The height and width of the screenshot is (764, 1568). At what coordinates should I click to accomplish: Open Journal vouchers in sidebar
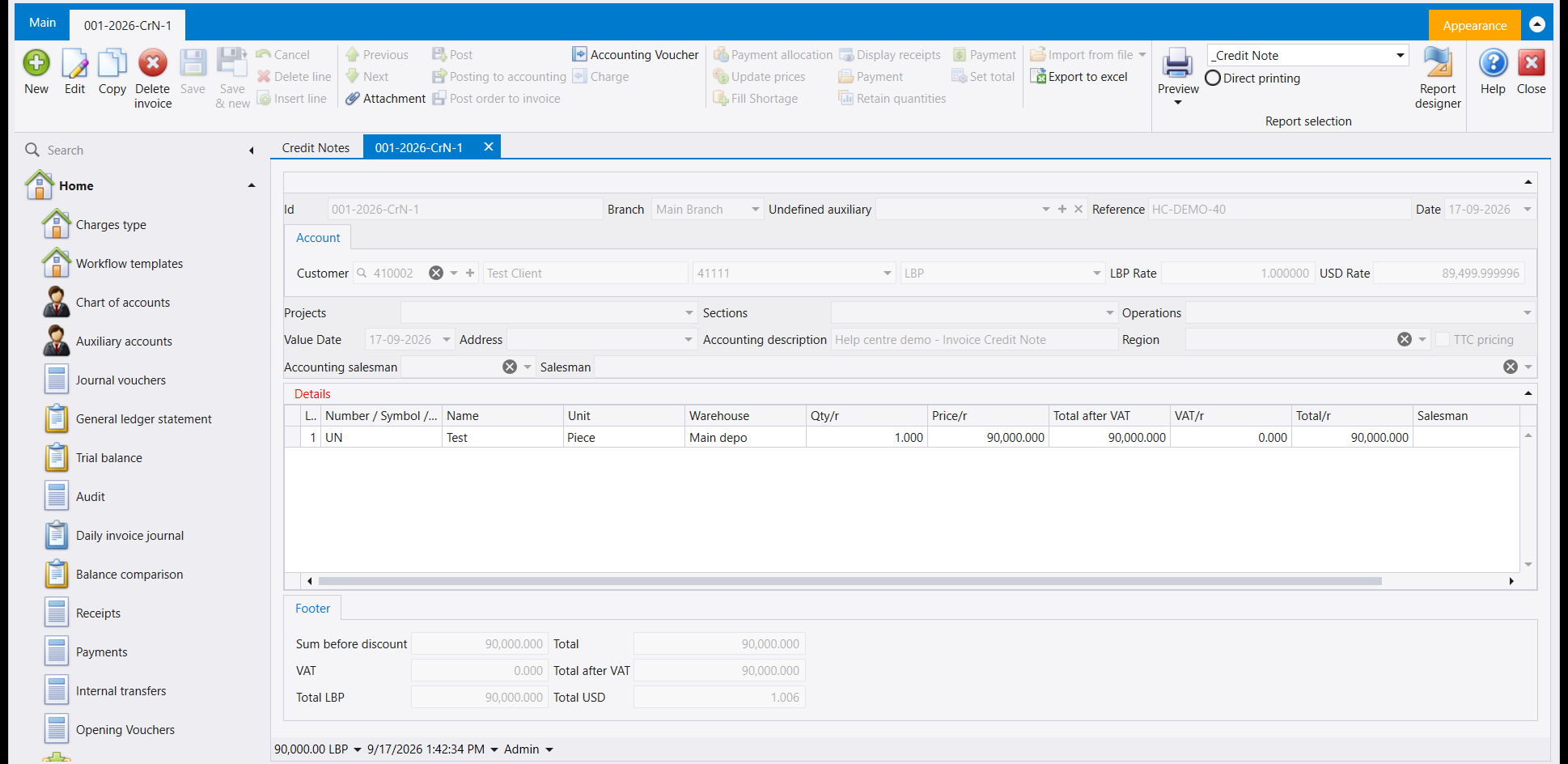pos(121,380)
